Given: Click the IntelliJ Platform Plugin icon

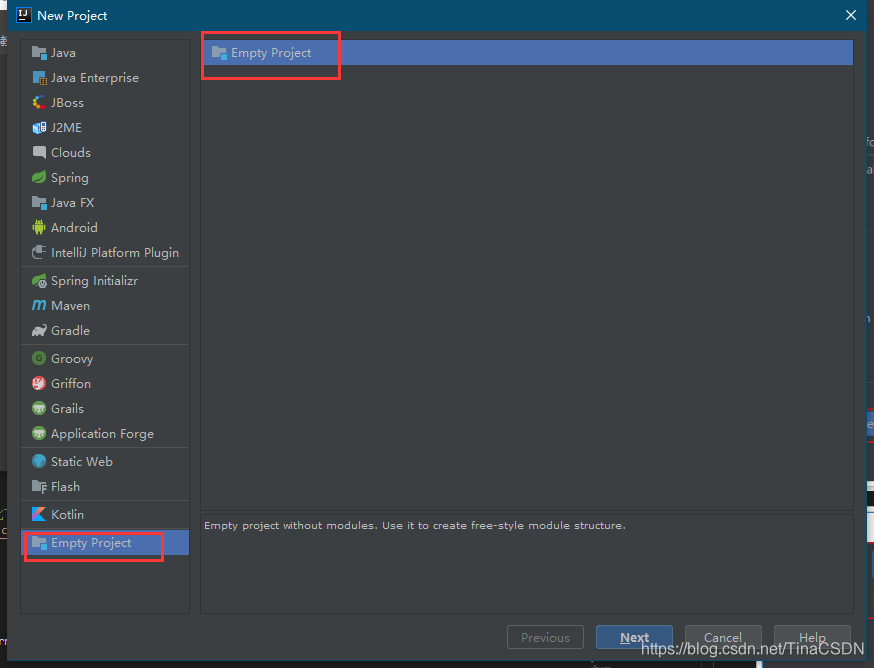Looking at the screenshot, I should pos(39,253).
